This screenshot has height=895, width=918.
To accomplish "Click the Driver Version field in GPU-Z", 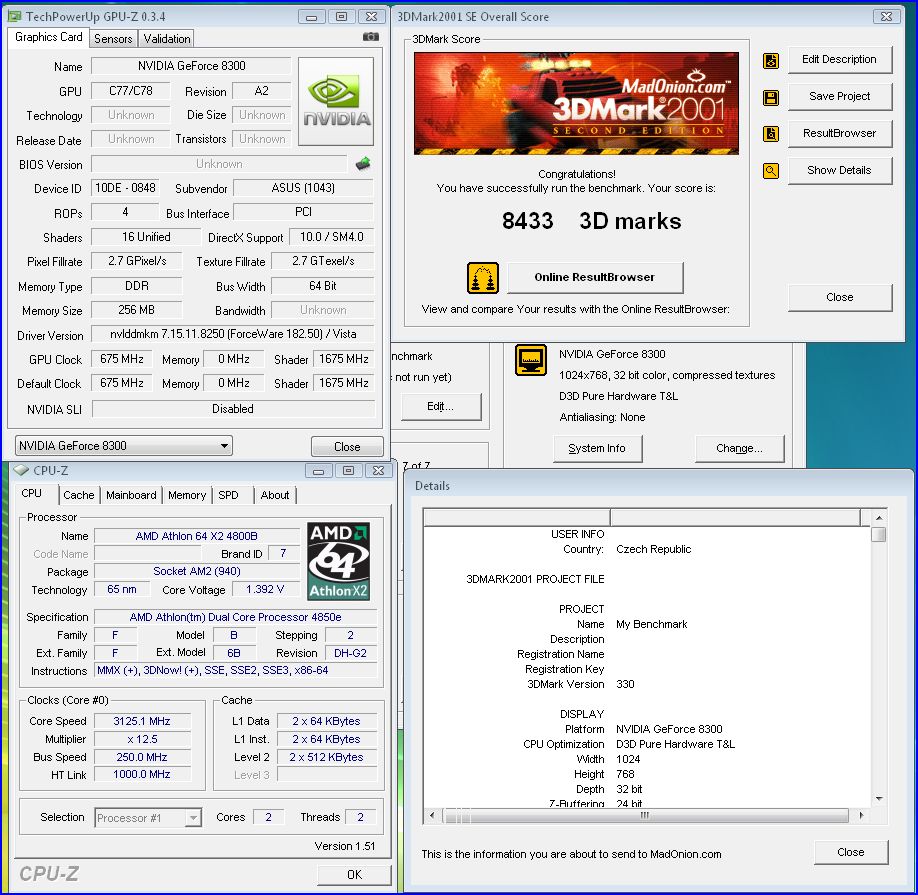I will pyautogui.click(x=233, y=334).
